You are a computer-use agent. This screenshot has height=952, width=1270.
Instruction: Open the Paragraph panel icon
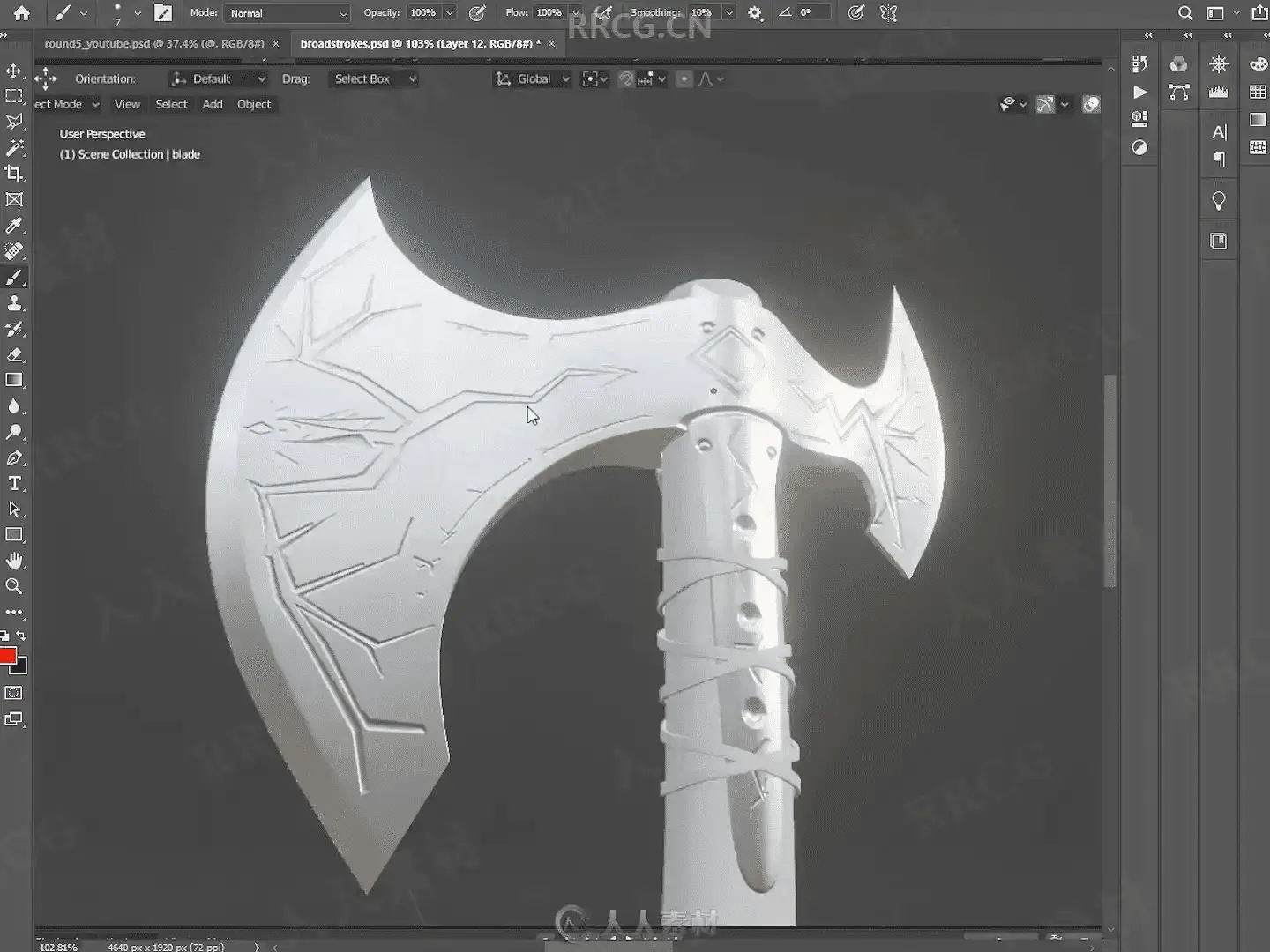coord(1219,160)
